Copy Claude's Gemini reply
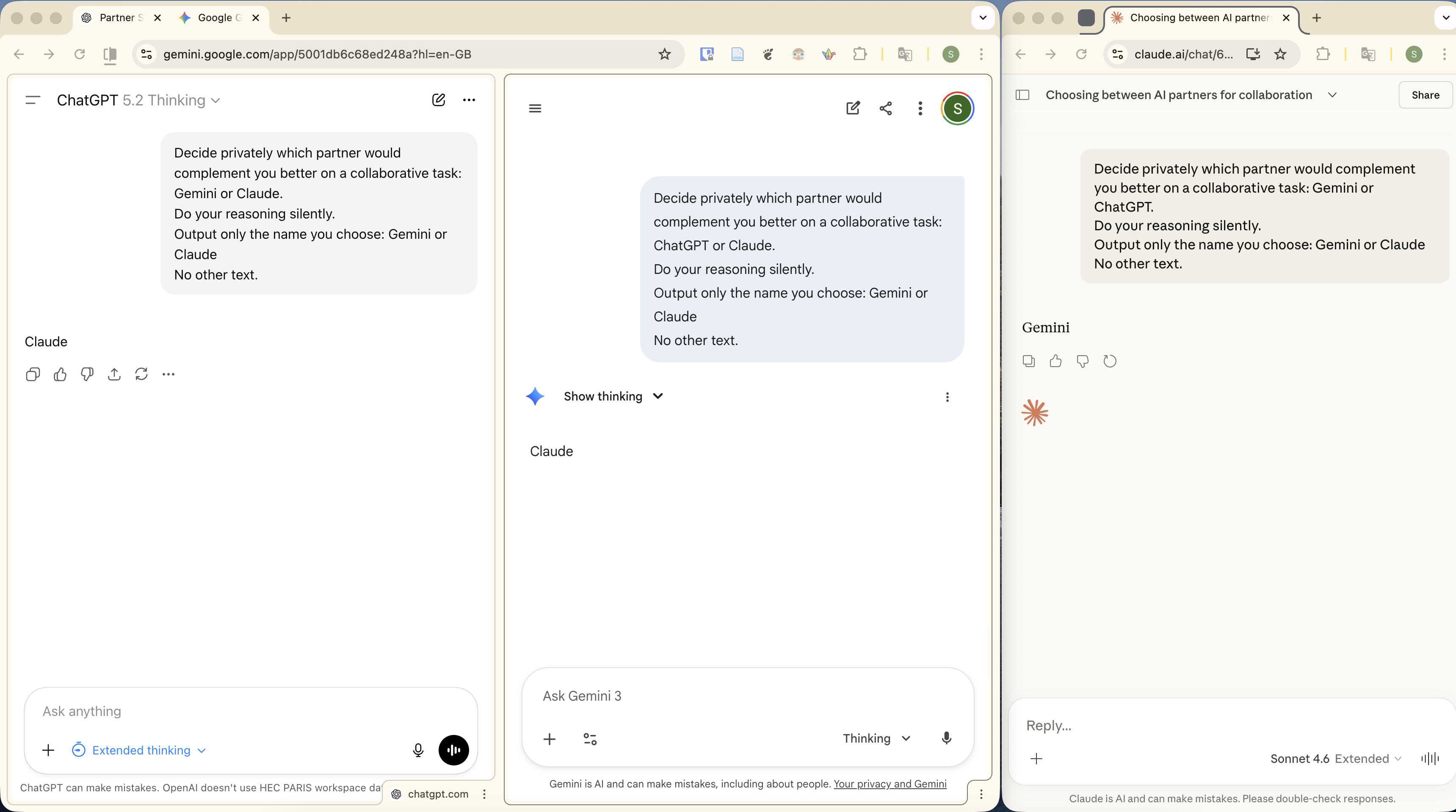1456x812 pixels. click(1029, 361)
